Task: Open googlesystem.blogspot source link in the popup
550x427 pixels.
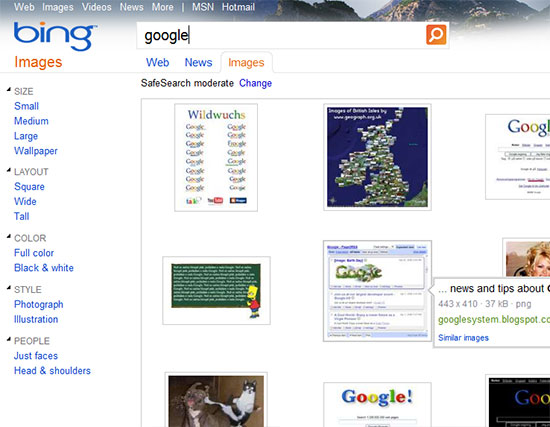Action: pyautogui.click(x=494, y=320)
